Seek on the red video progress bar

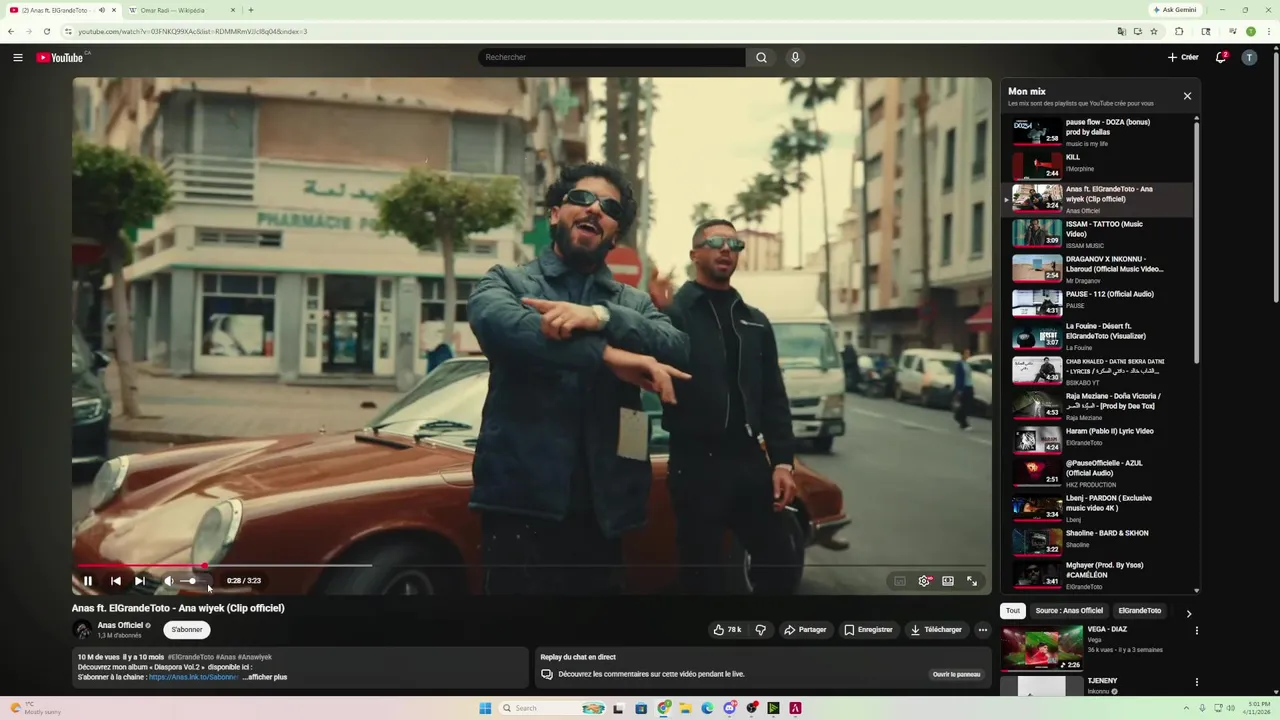coord(140,565)
